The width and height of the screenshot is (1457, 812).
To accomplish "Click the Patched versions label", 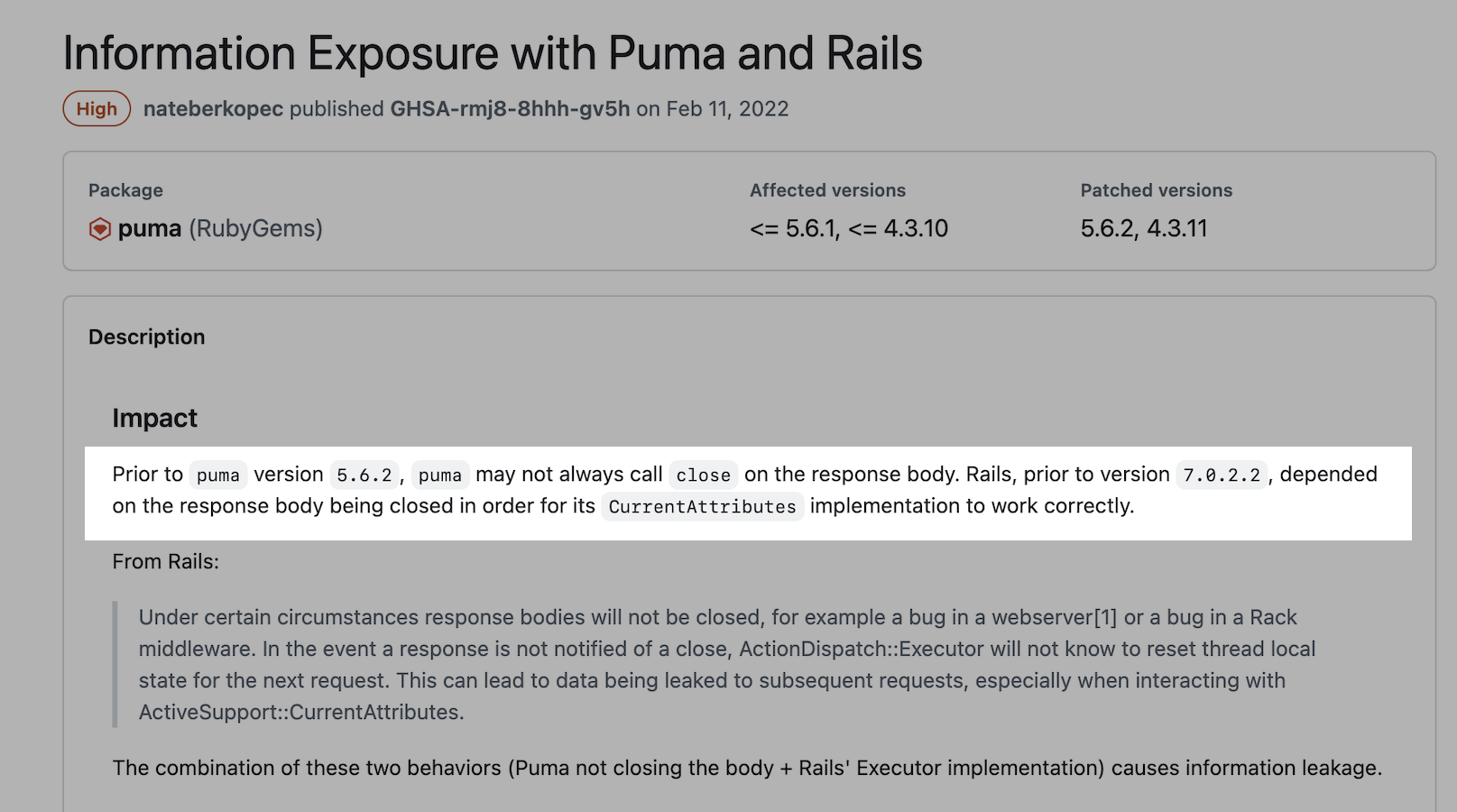I will [x=1156, y=190].
